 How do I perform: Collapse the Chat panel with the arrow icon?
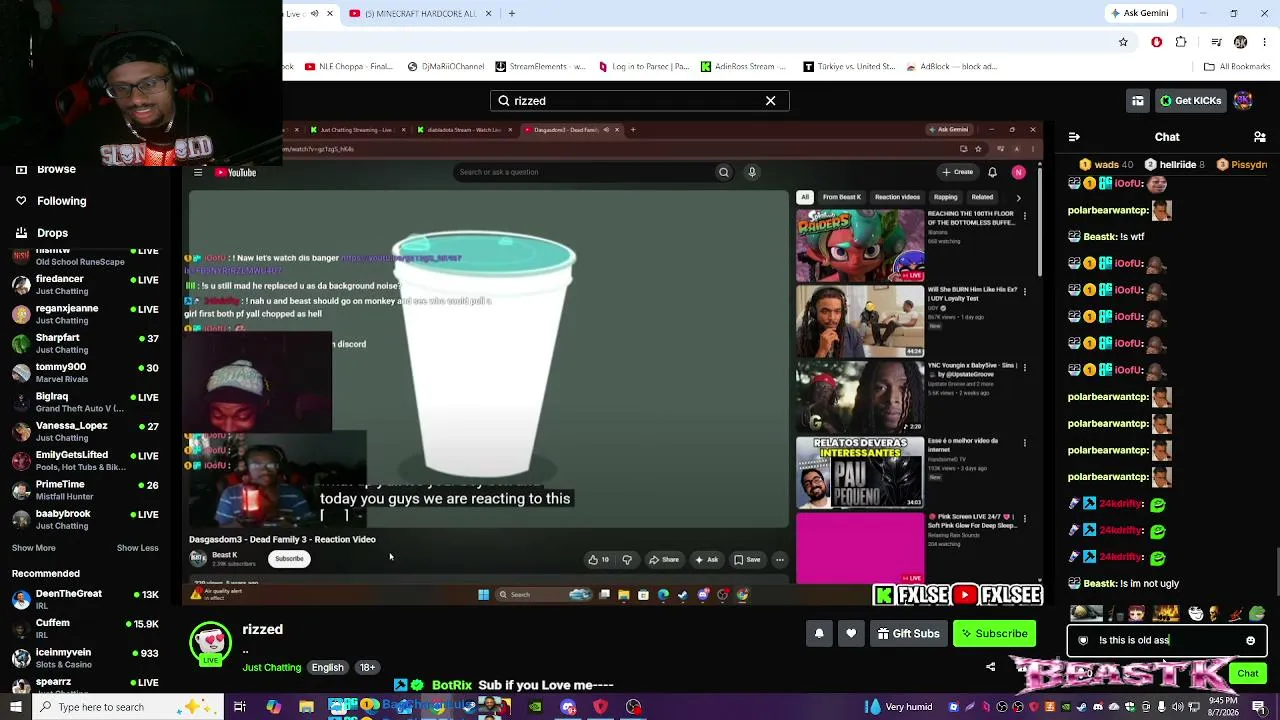point(1074,137)
